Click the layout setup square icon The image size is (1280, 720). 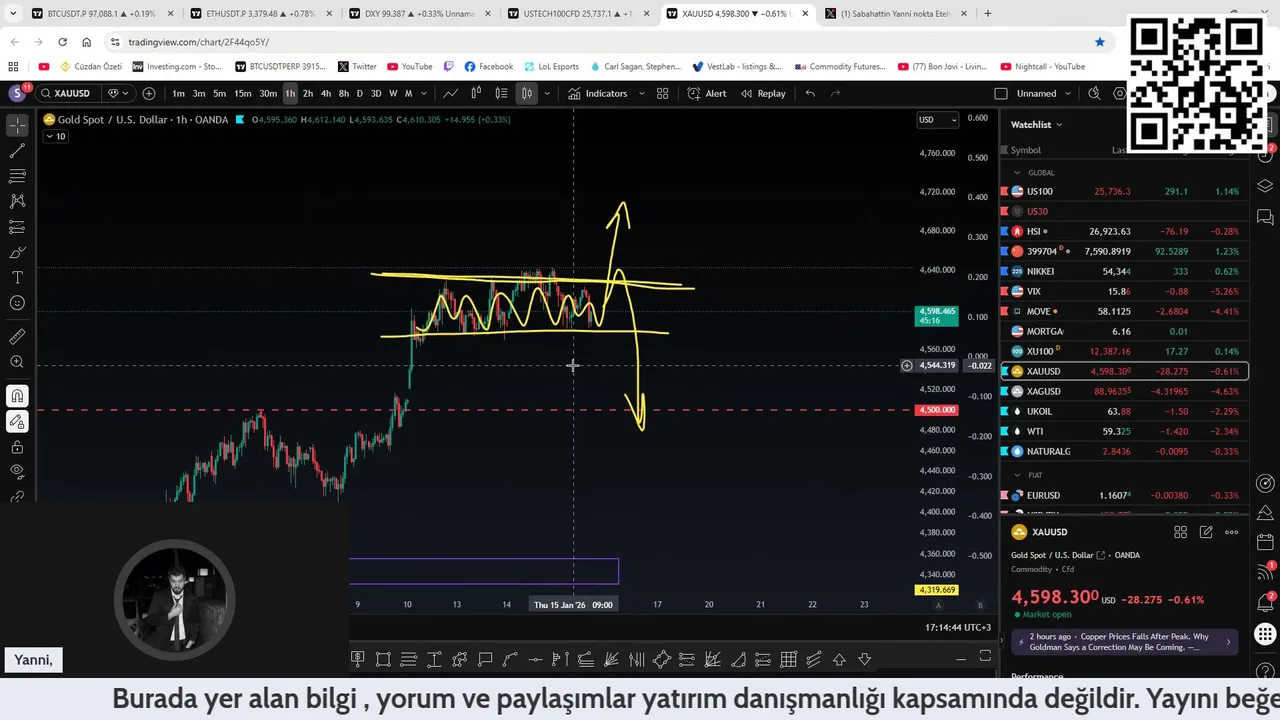point(1001,93)
